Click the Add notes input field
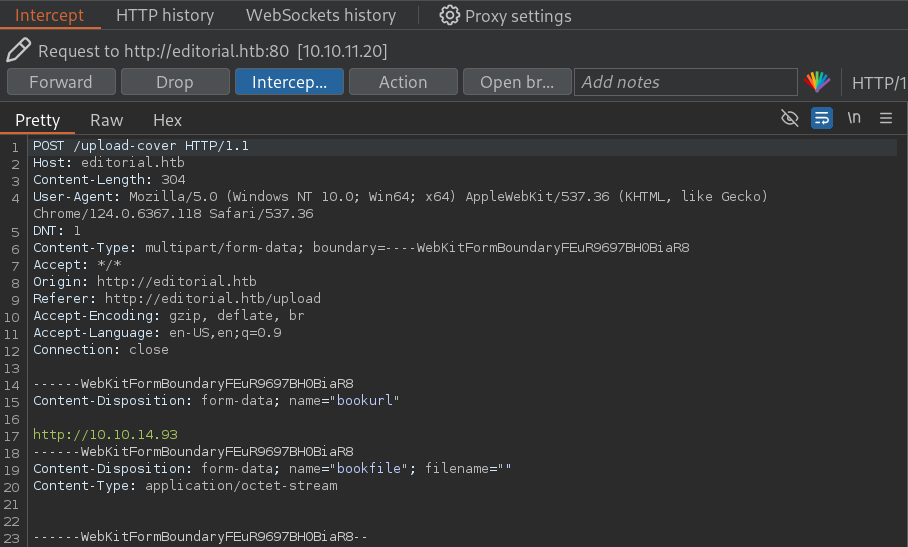The image size is (908, 547). click(686, 82)
